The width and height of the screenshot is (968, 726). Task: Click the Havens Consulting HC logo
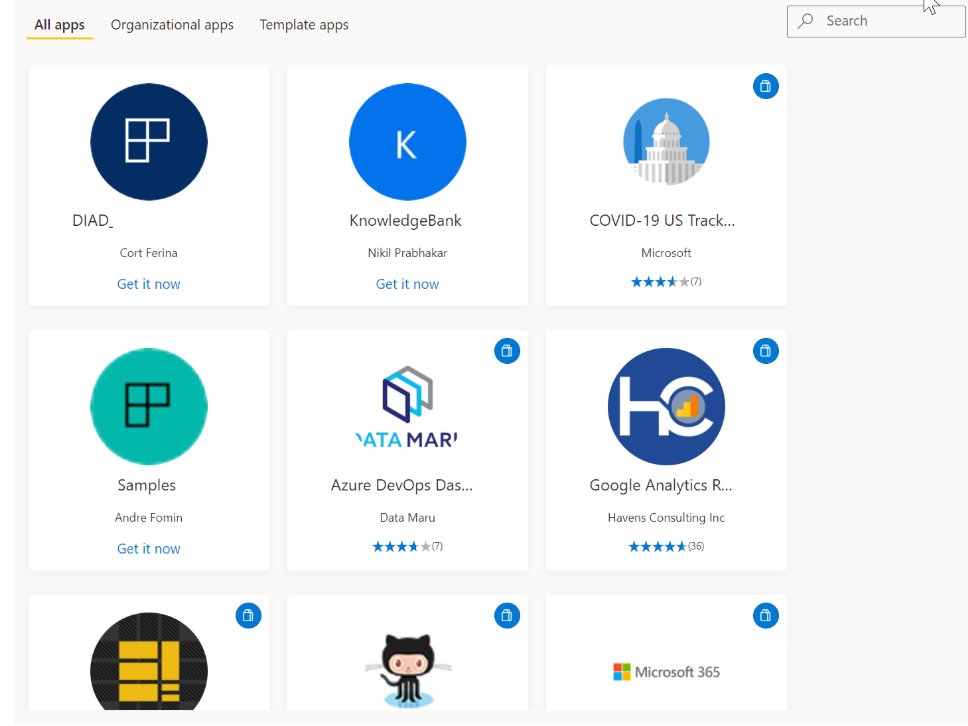666,406
